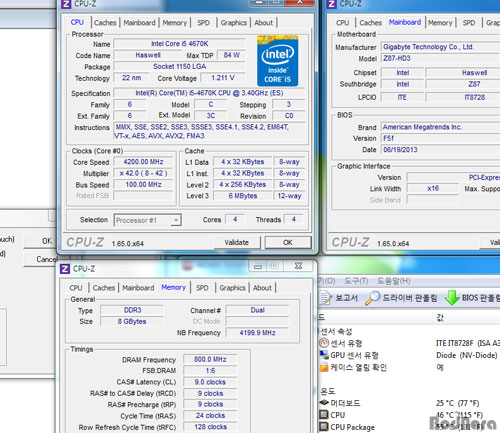500x433 pixels.
Task: Click the Intel Core i5 logo
Action: coord(277,61)
